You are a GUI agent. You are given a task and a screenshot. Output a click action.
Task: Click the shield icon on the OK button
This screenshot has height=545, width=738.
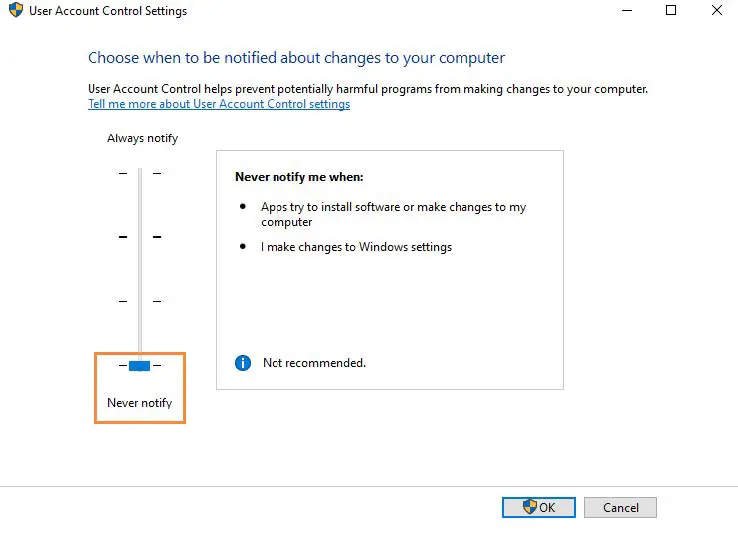tap(531, 507)
